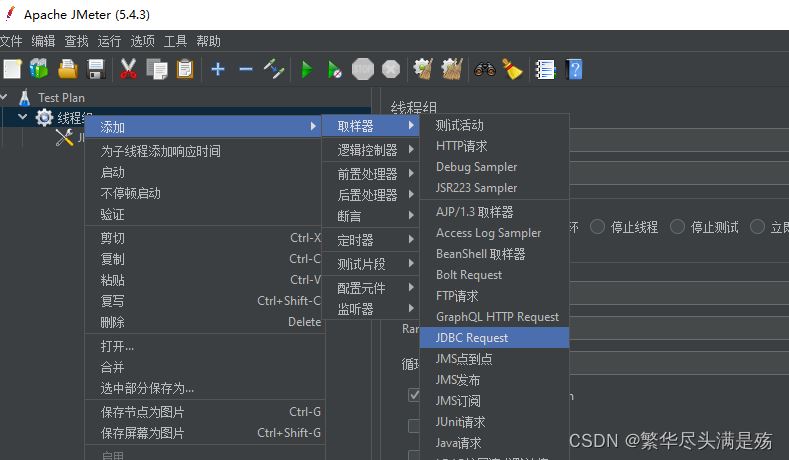Toggle the checked checkbox below 循环 field
This screenshot has width=789, height=460.
pos(414,395)
